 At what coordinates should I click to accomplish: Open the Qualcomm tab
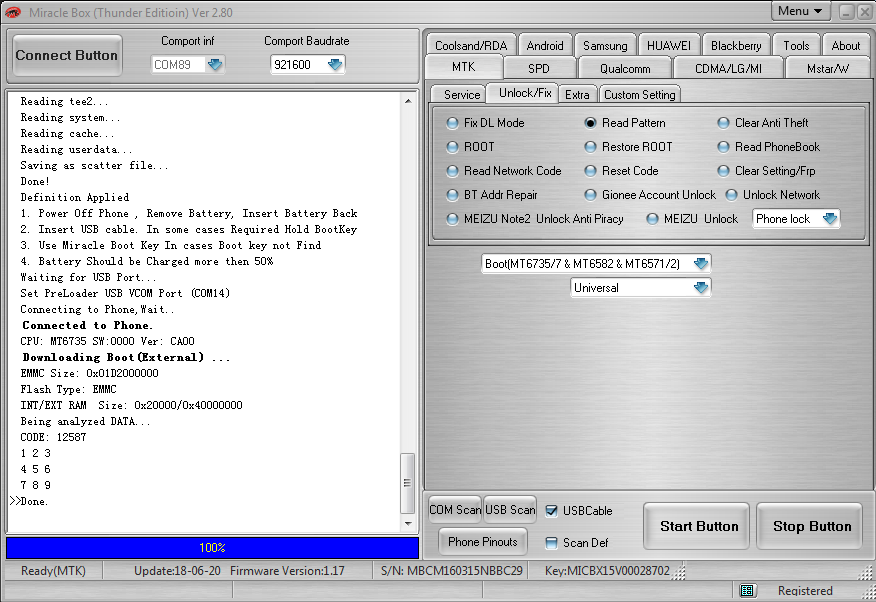[x=625, y=68]
